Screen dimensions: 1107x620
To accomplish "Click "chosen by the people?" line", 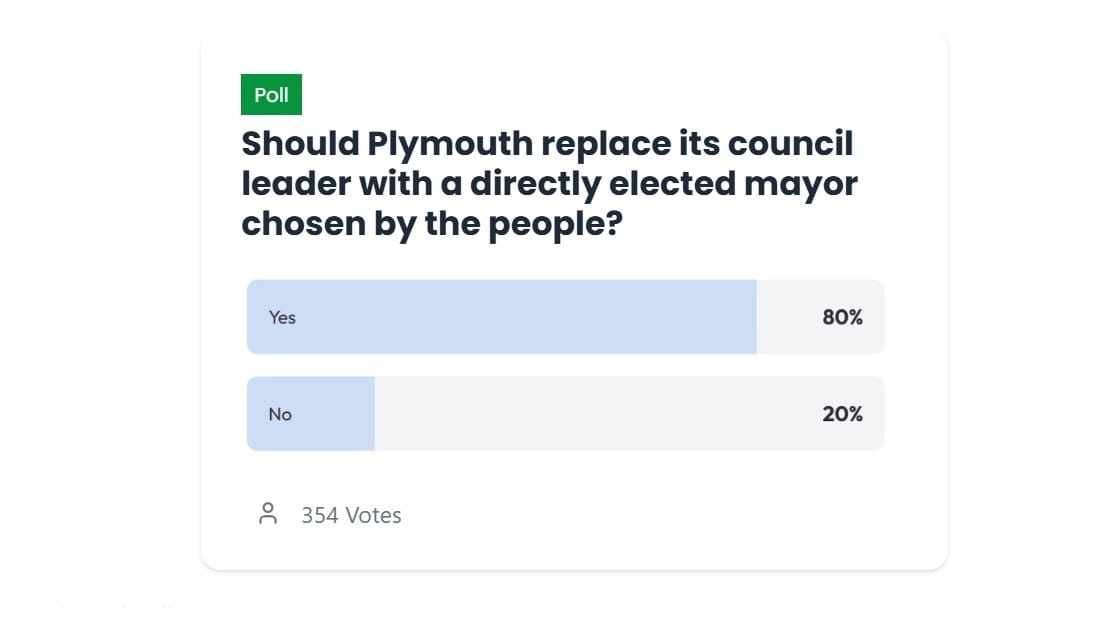I will pos(432,224).
